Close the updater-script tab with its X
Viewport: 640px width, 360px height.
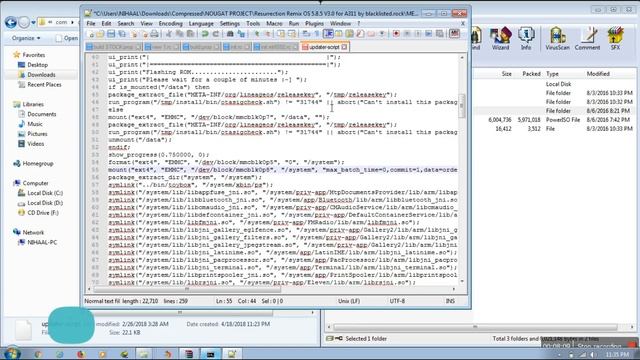[344, 47]
